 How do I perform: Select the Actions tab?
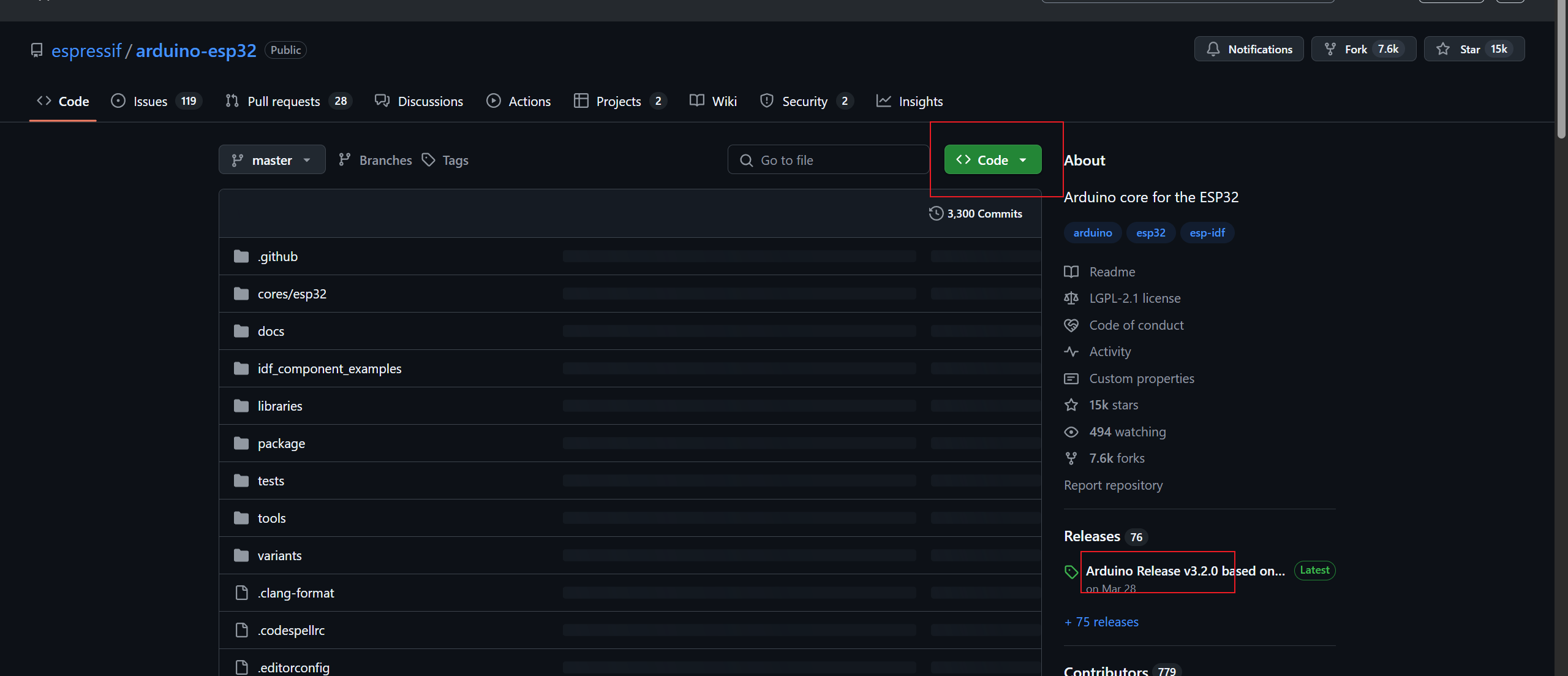pyautogui.click(x=518, y=101)
